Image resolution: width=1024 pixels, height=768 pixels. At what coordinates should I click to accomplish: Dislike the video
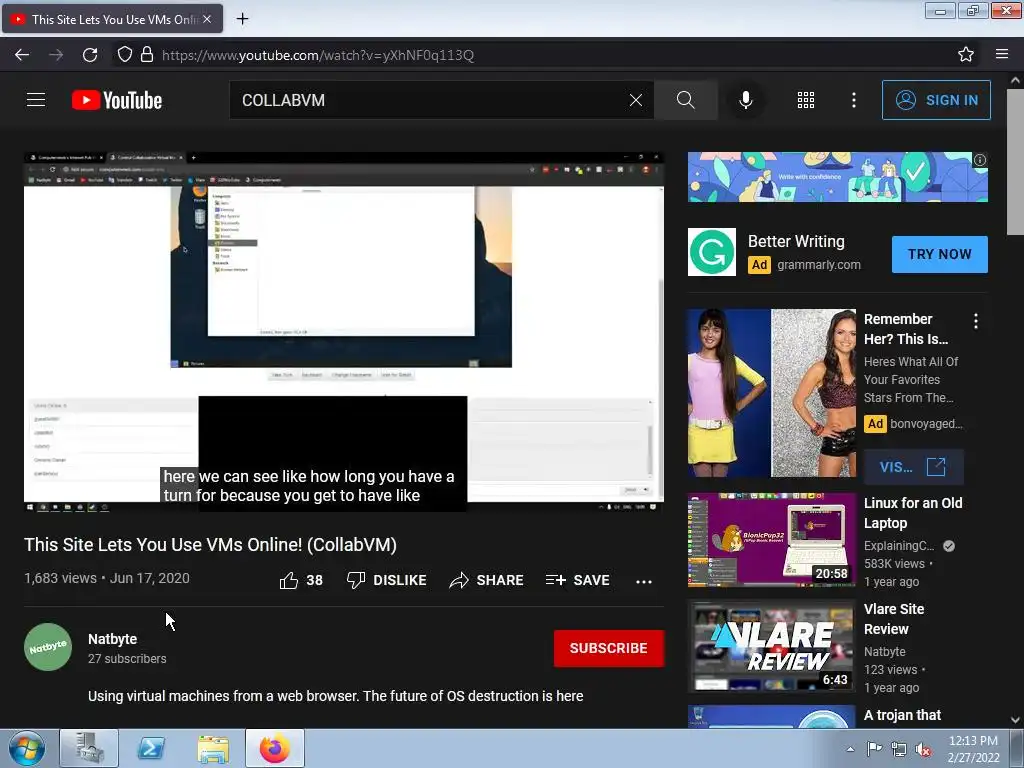387,581
